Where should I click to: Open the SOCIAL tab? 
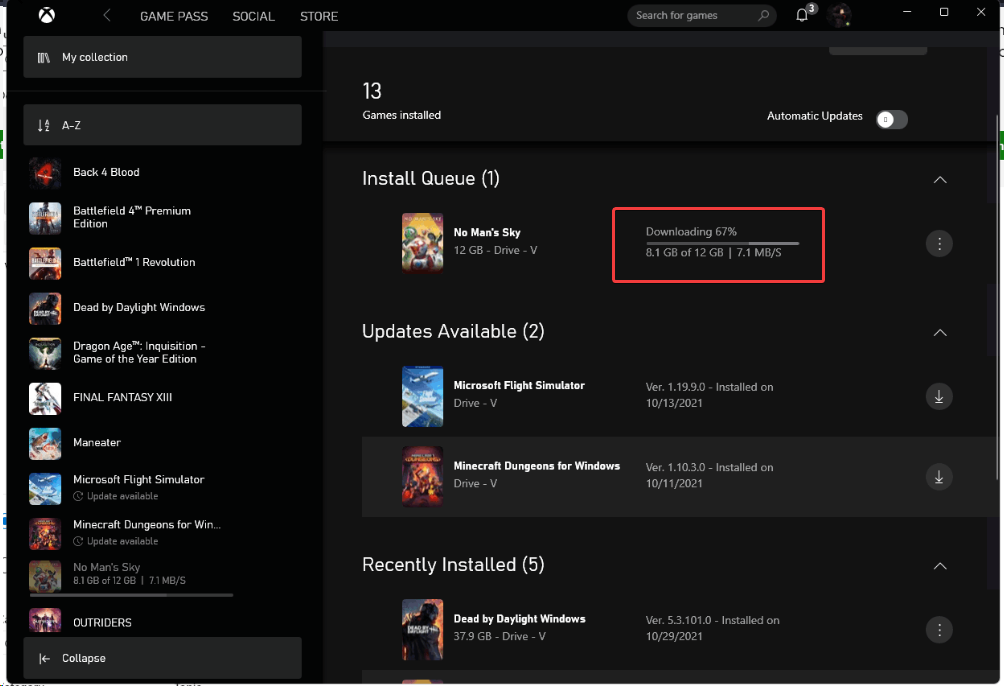pyautogui.click(x=253, y=16)
